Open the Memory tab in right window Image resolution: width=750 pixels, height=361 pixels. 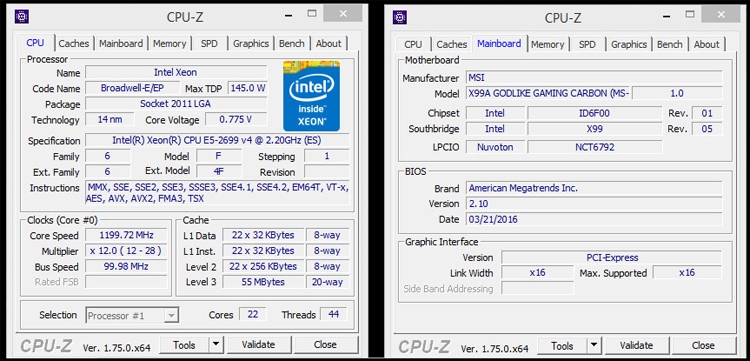pyautogui.click(x=547, y=44)
